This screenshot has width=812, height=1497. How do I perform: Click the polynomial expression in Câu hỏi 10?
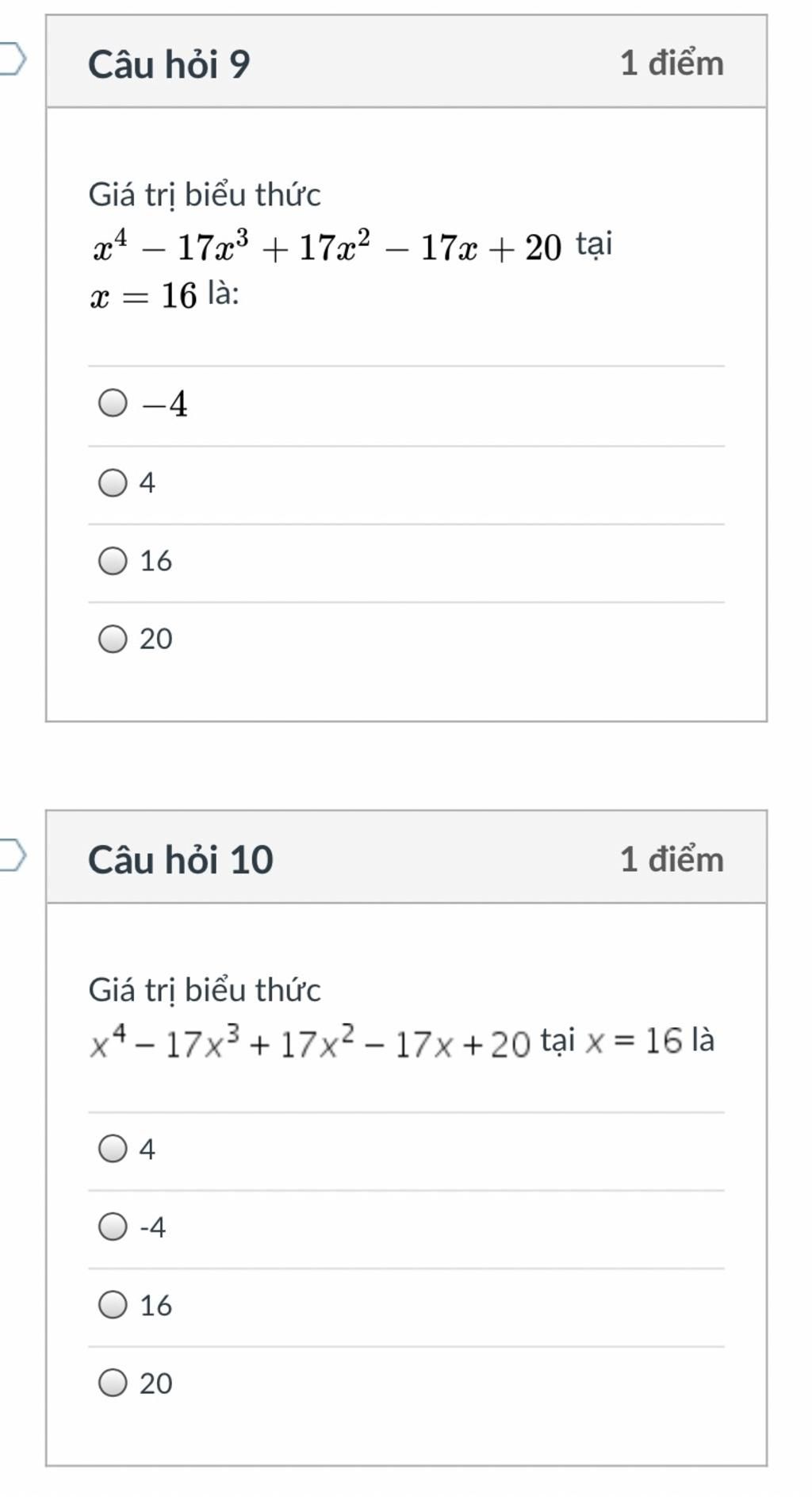[309, 1042]
